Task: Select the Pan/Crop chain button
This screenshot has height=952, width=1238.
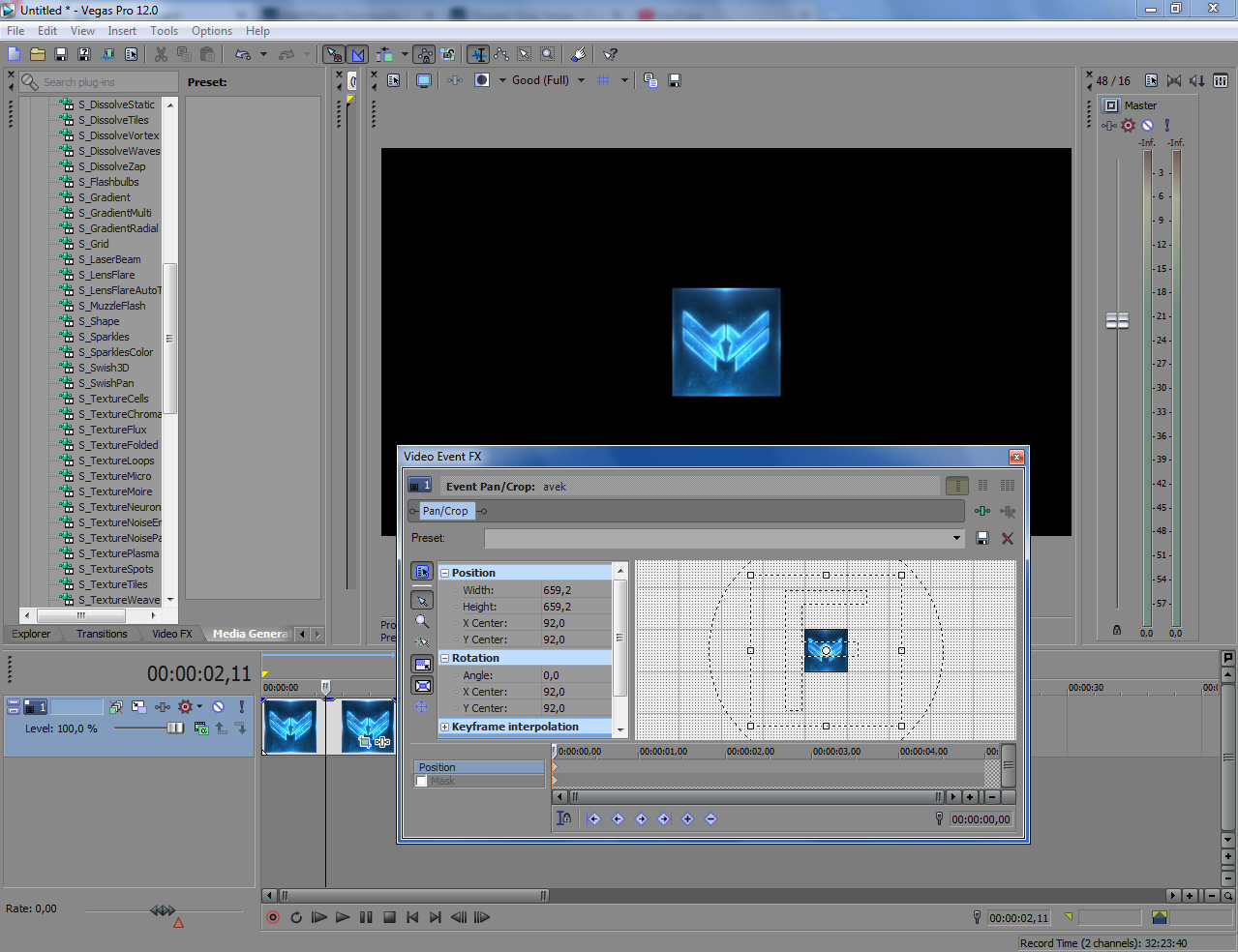Action: tap(445, 511)
